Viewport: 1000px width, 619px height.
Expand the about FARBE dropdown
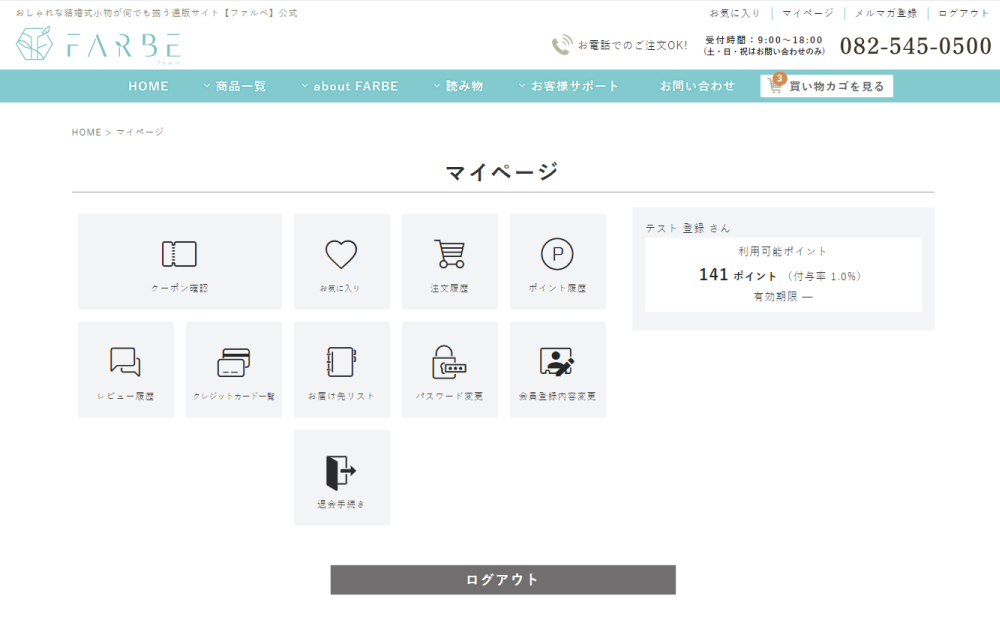tap(355, 86)
